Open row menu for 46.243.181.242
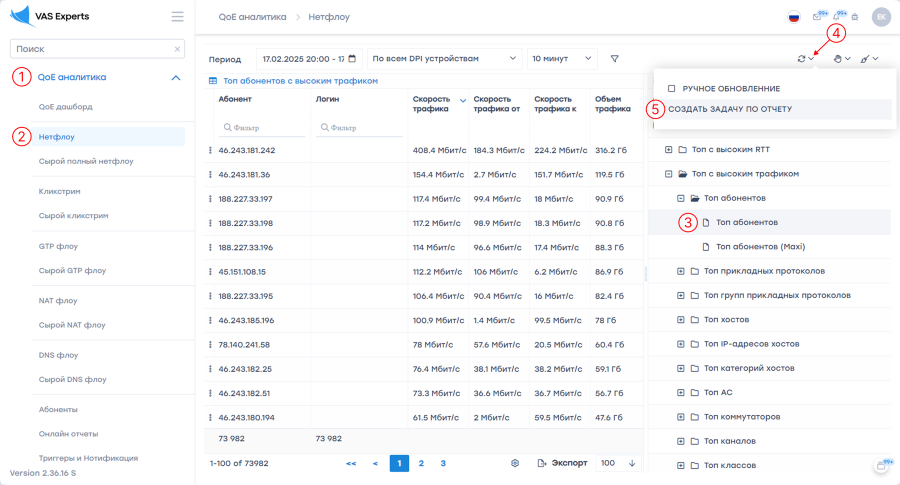Image resolution: width=900 pixels, height=485 pixels. point(210,150)
